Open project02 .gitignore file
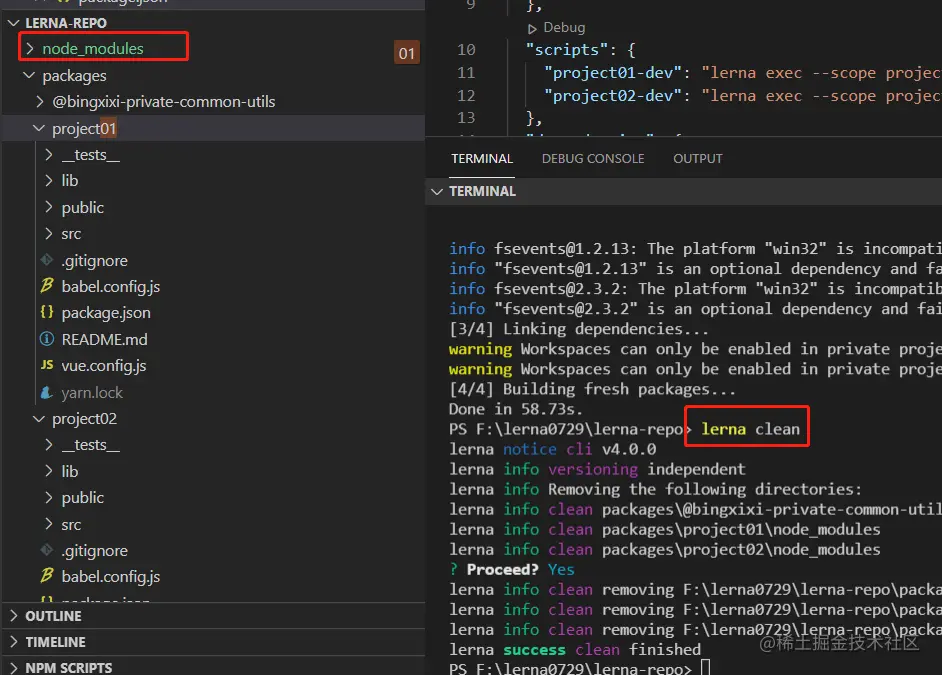The height and width of the screenshot is (675, 942). (94, 550)
